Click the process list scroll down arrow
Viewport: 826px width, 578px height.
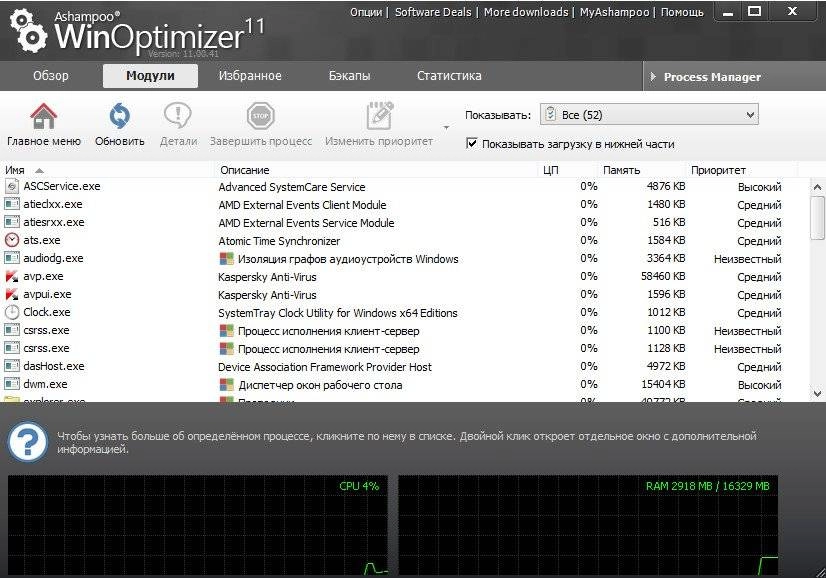(x=817, y=393)
